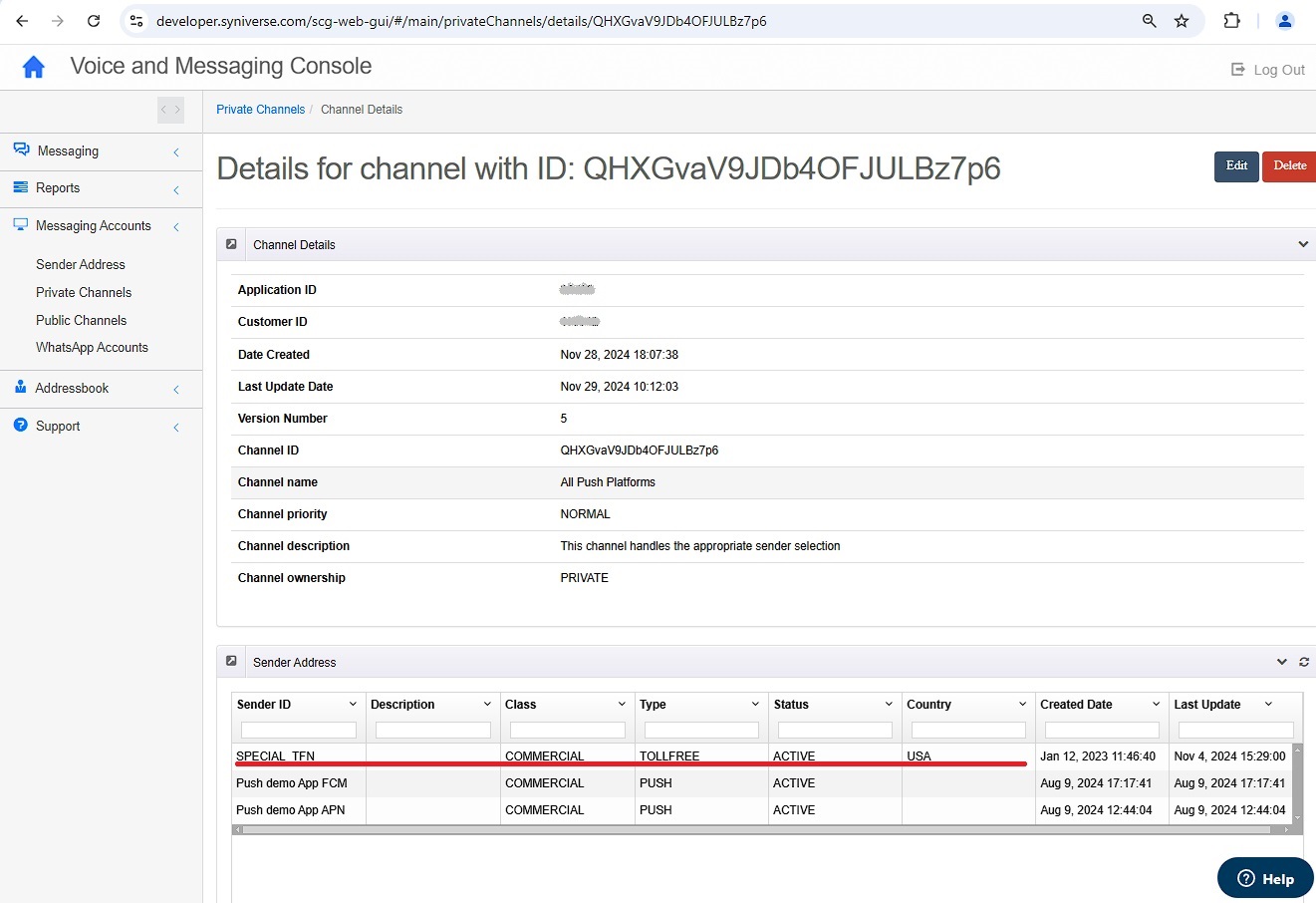Click table horizontal scrollbar

point(761,829)
